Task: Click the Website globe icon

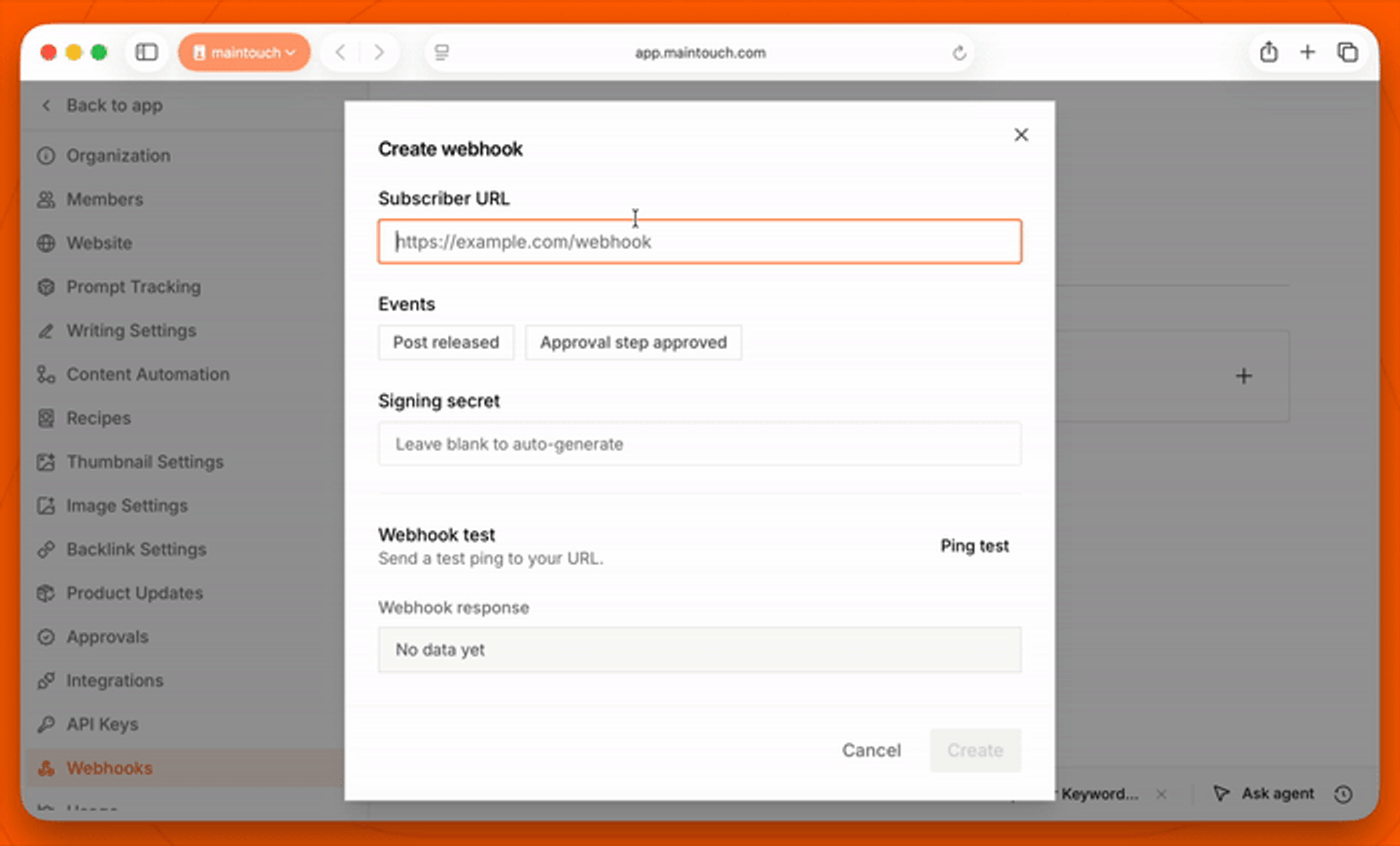Action: pyautogui.click(x=46, y=243)
